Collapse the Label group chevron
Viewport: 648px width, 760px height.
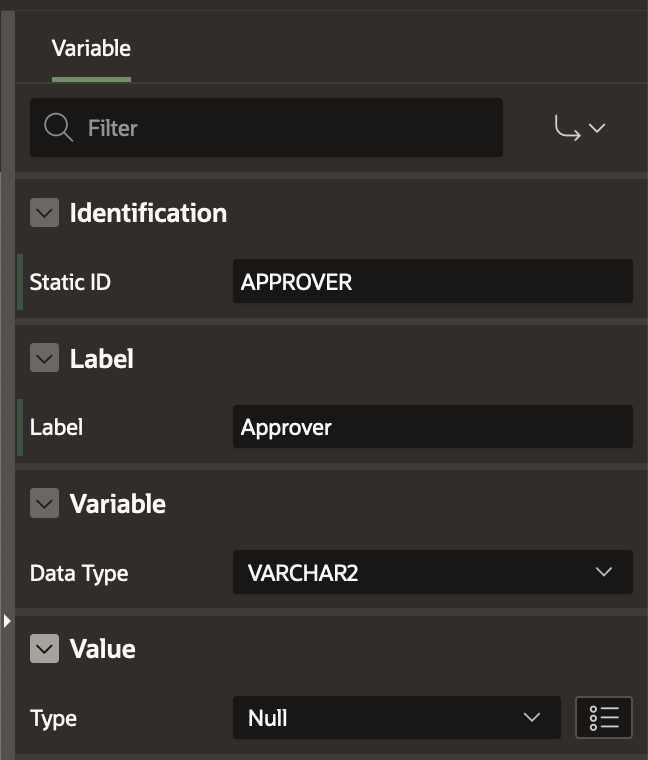44,358
